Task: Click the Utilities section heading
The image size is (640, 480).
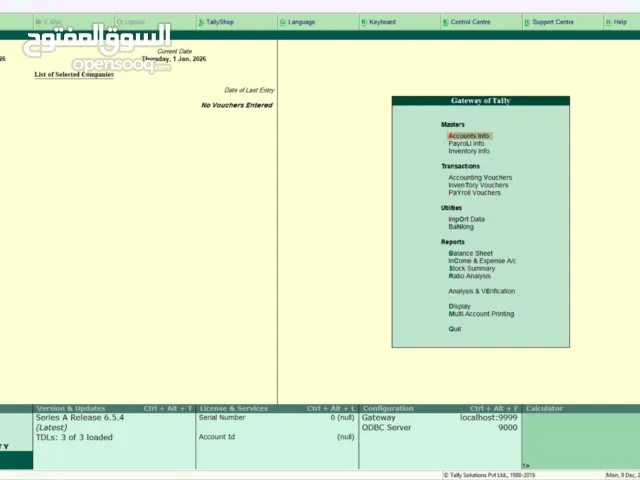Action: pos(451,208)
